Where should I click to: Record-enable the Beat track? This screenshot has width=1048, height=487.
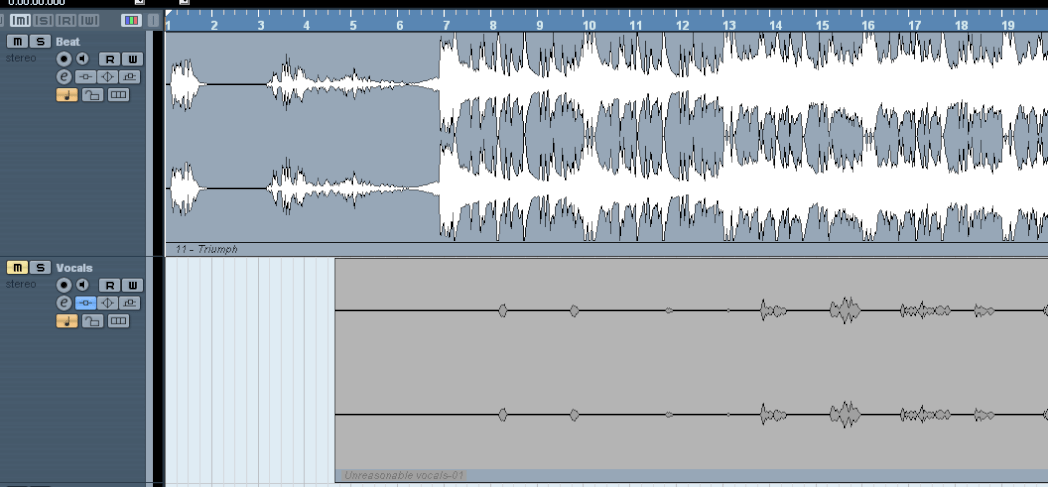click(x=63, y=59)
